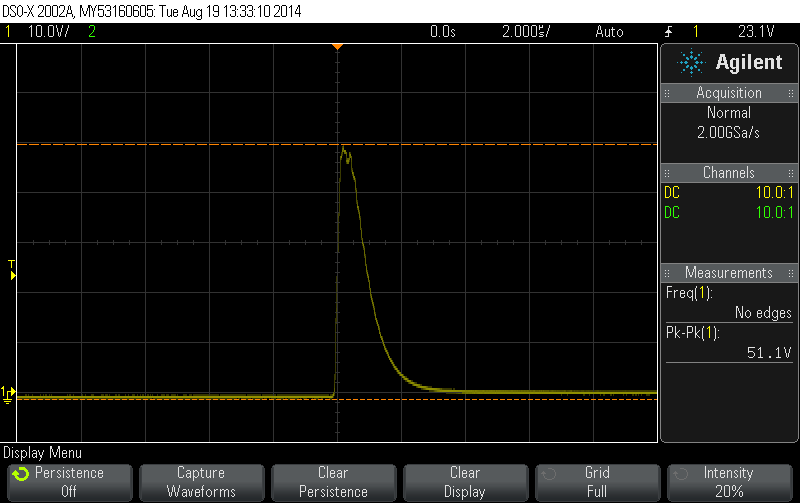Screen dimensions: 800x503
Task: Click the green persistence rotate icon
Action: click(21, 474)
